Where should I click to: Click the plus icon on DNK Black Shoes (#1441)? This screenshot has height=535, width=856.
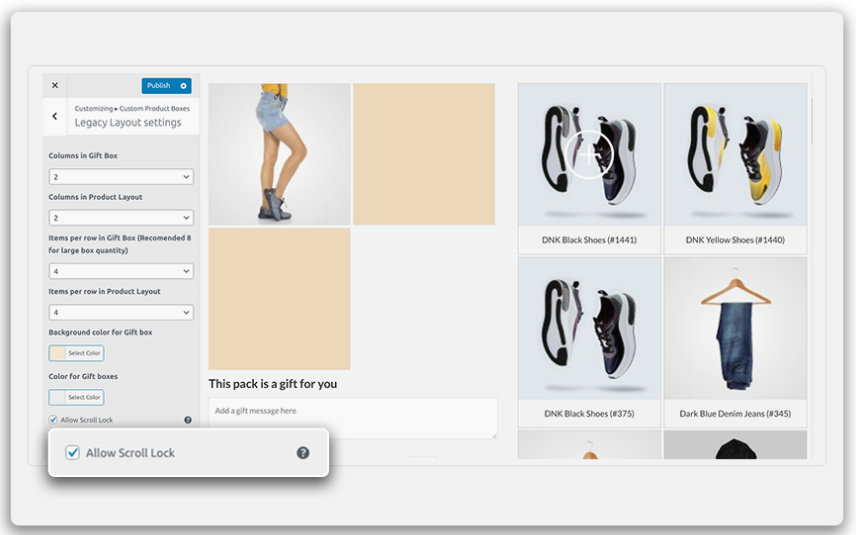coord(588,155)
